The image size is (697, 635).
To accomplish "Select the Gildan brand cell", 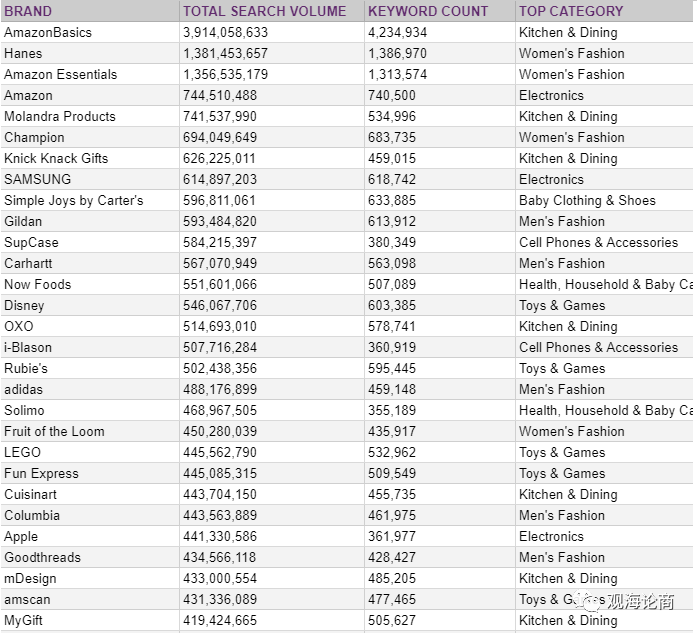I will point(90,221).
